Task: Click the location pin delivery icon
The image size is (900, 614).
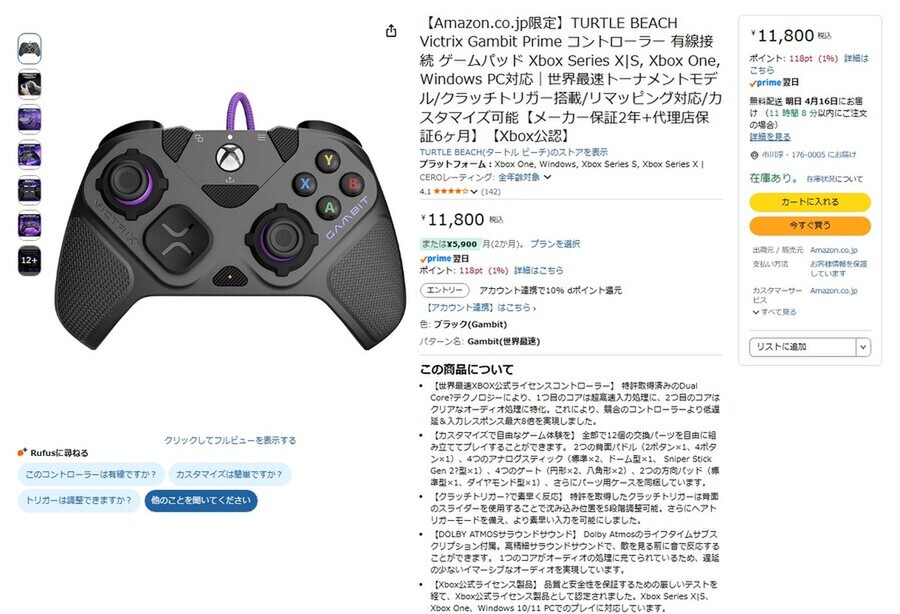Action: coord(754,155)
